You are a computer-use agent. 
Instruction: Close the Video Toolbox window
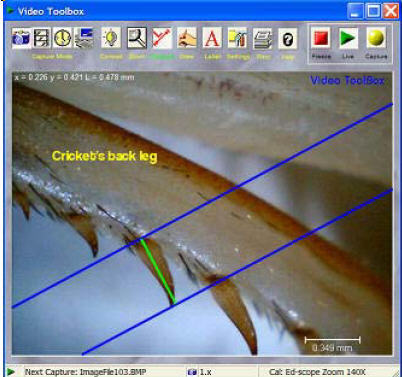point(391,11)
